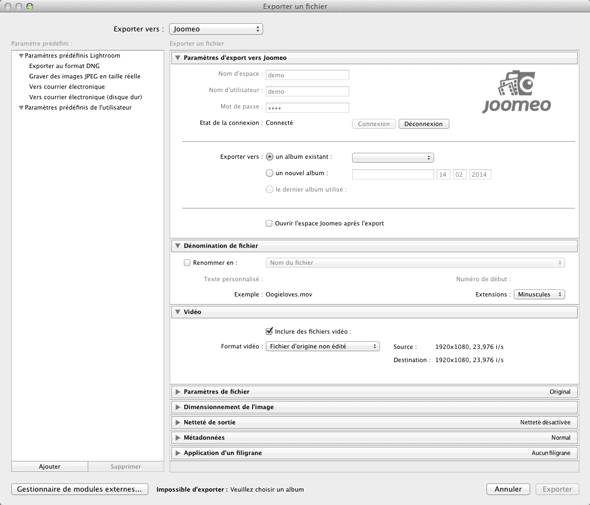
Task: Click the Joomeo logo image
Action: [x=517, y=91]
